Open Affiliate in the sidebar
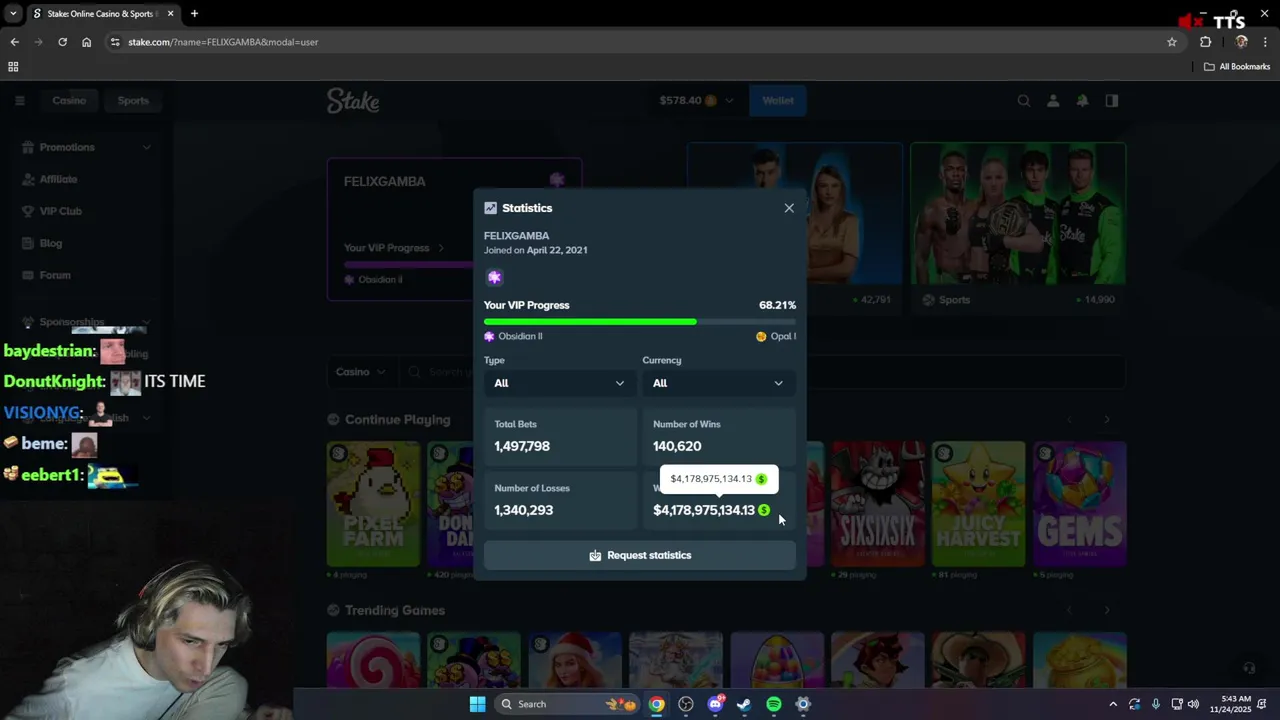The width and height of the screenshot is (1280, 720). pyautogui.click(x=58, y=179)
